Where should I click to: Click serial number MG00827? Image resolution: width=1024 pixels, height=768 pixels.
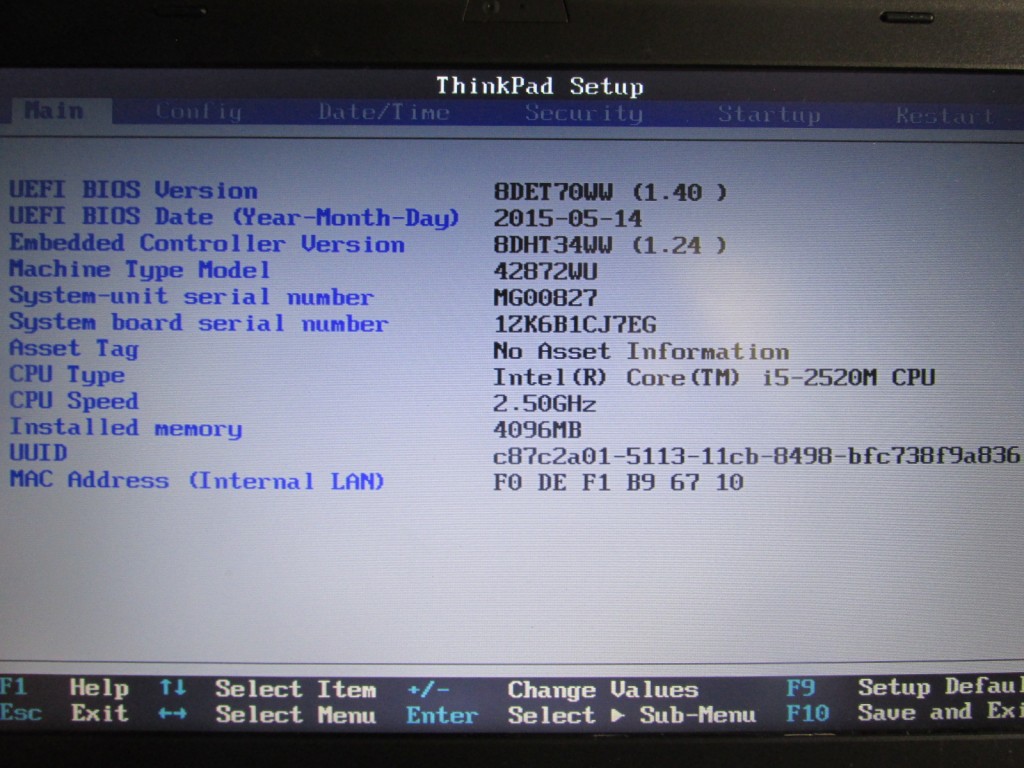click(x=545, y=298)
